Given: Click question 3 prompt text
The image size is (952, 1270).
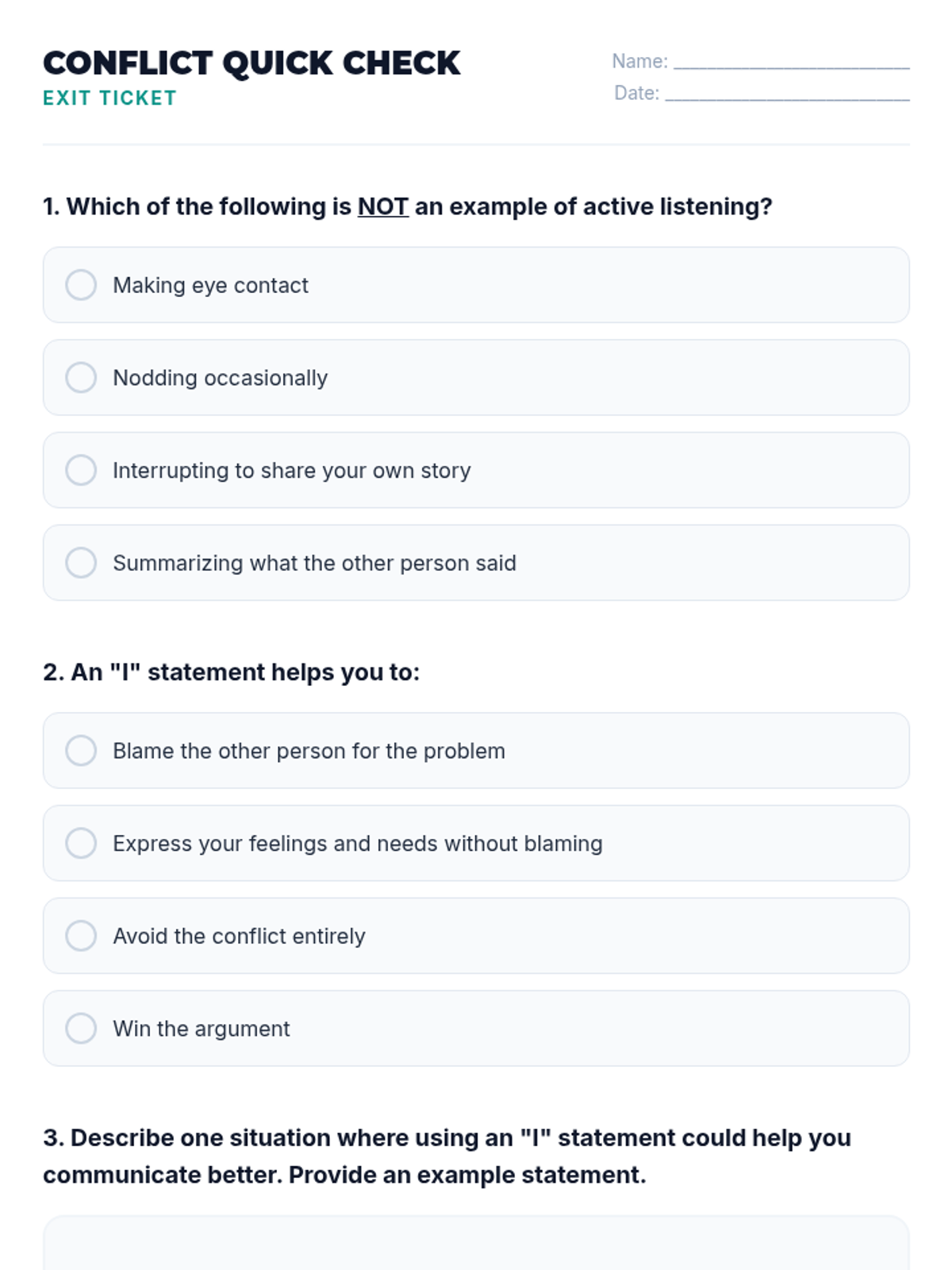Looking at the screenshot, I should (446, 1156).
